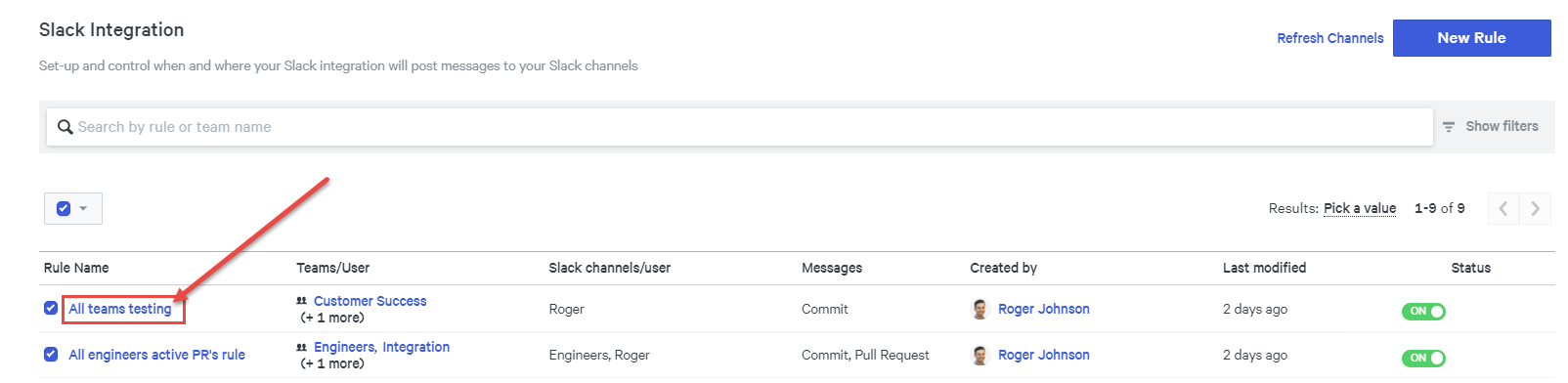Go to next results page arrow
Image resolution: width=1568 pixels, height=383 pixels.
coord(1535,208)
